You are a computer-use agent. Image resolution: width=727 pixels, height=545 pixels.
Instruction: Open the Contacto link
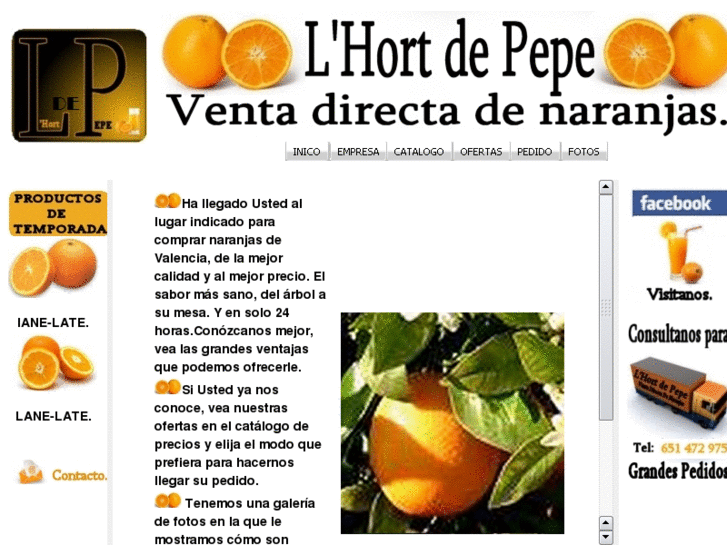[x=79, y=475]
